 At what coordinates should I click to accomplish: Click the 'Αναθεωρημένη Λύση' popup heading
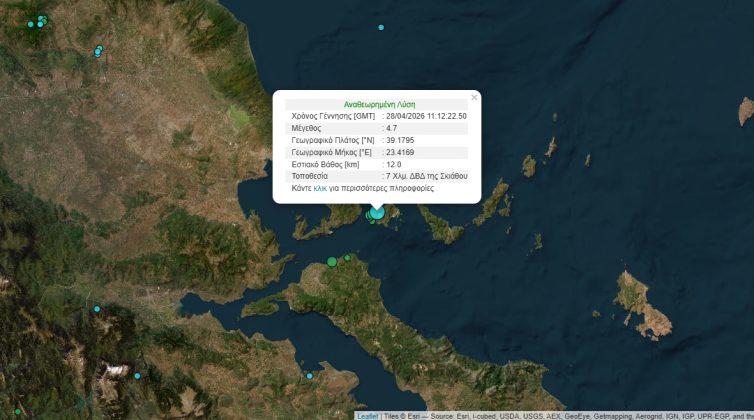379,104
